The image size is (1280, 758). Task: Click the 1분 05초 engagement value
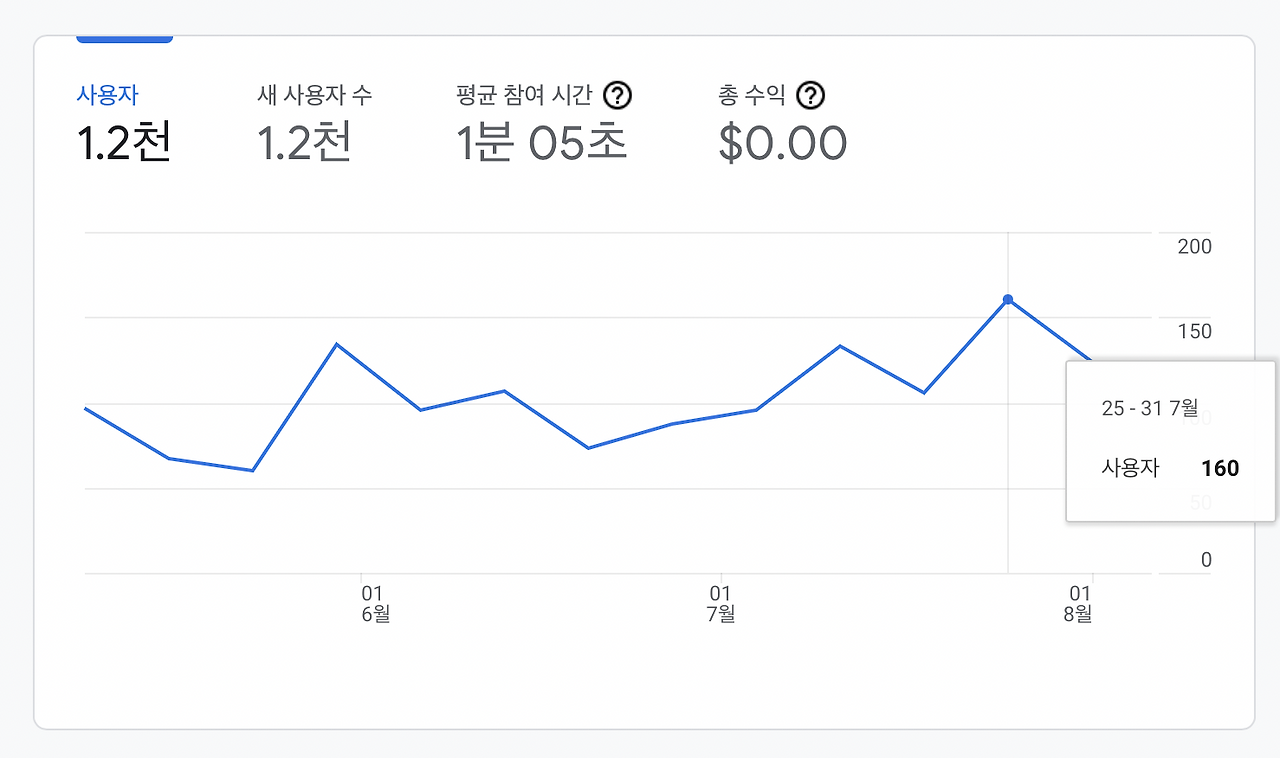pos(541,143)
